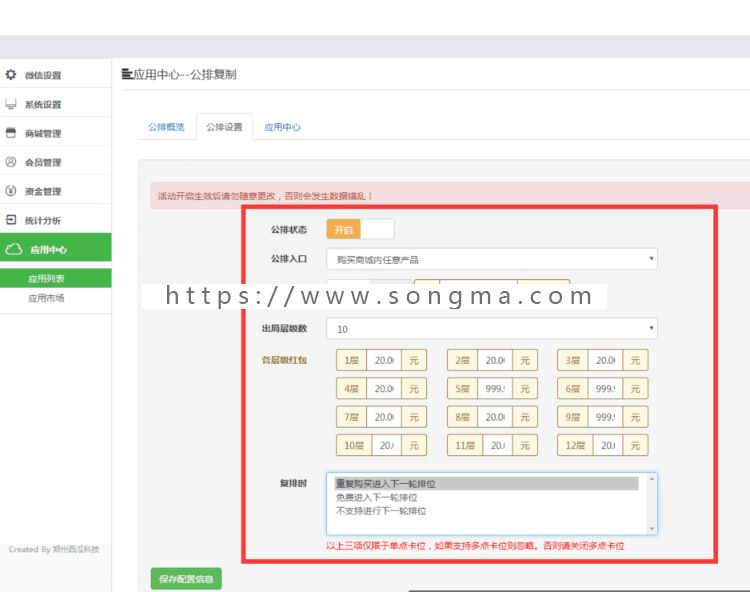Screen dimensions: 750x592
Task: Click the 复排时 listbox scroll-up arrow
Action: point(651,479)
